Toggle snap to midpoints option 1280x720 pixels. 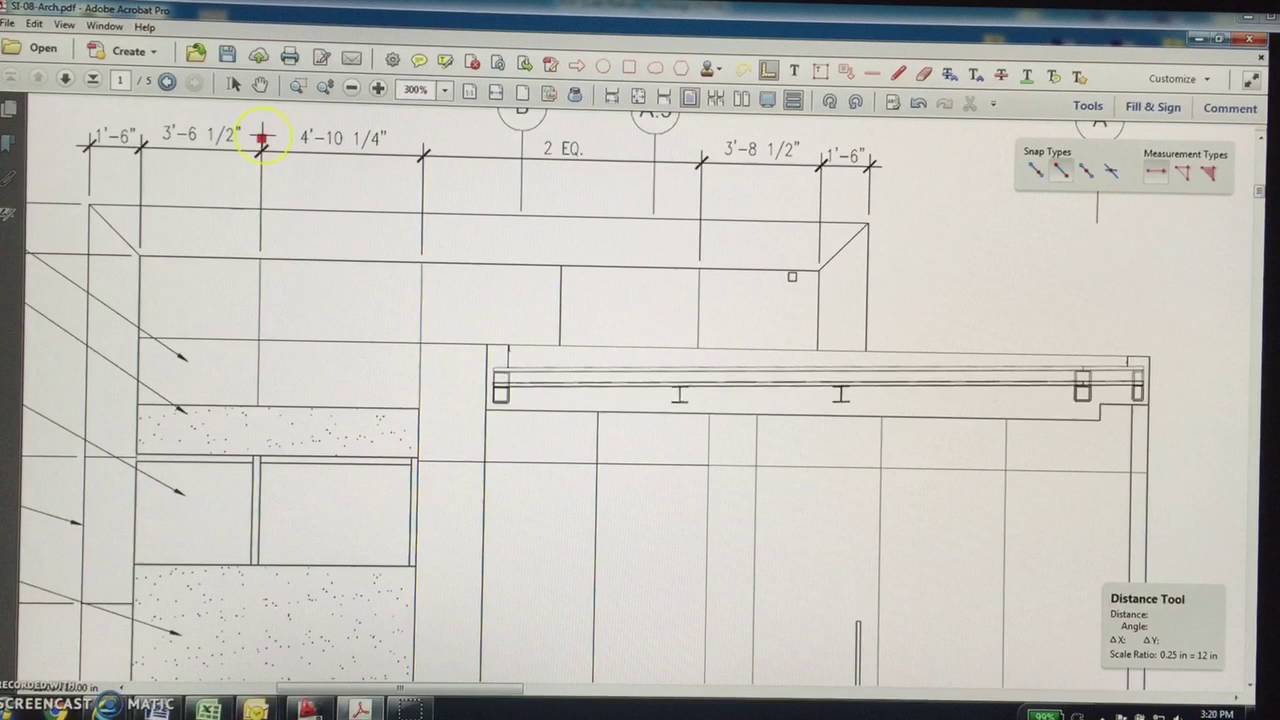point(1086,172)
